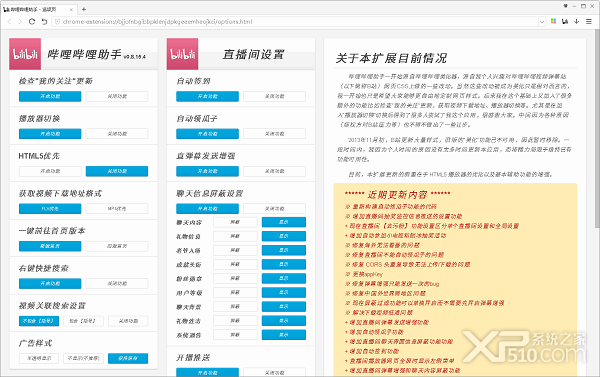Turn off 视频关联搜索设置 feature
The image size is (600, 377).
click(x=128, y=321)
